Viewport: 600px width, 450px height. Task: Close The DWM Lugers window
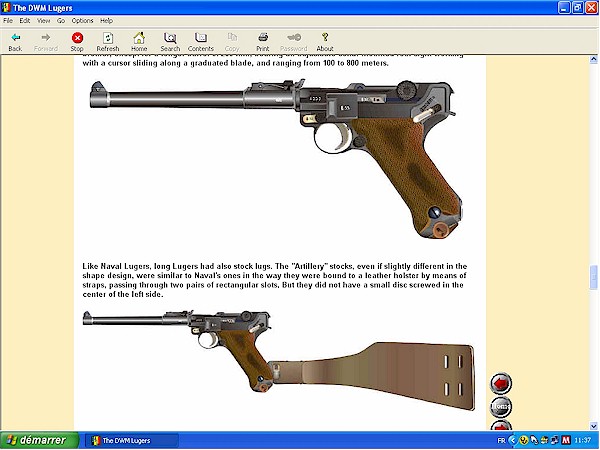[592, 8]
